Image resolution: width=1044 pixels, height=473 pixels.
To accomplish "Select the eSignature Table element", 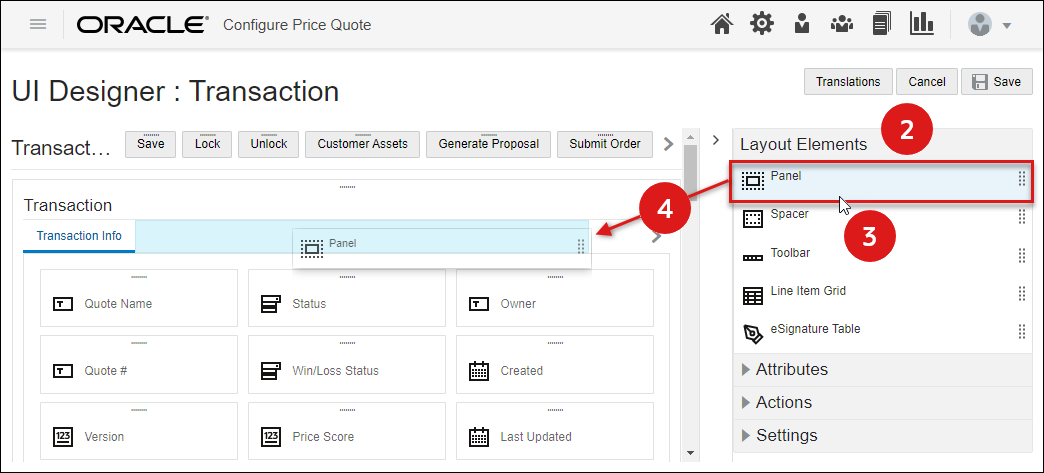I will [815, 330].
